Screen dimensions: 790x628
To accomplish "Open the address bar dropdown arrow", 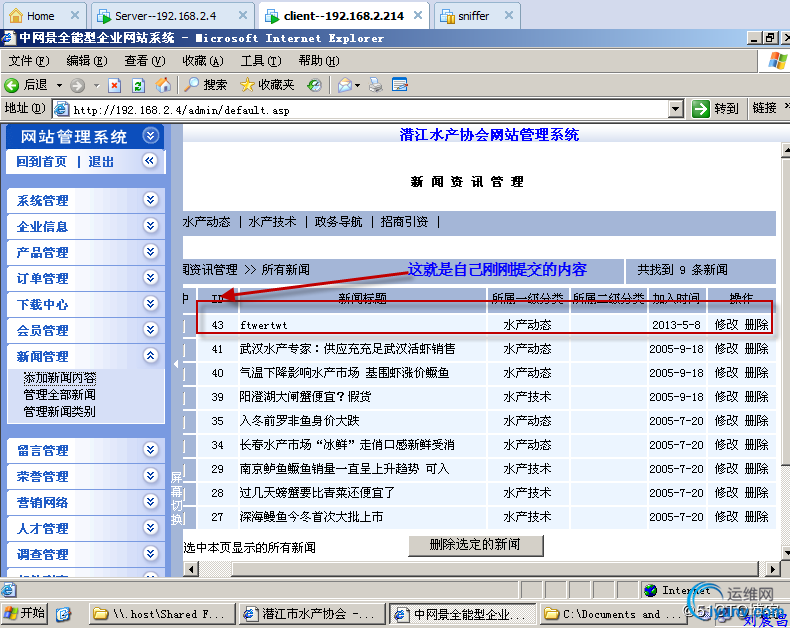I will click(x=675, y=109).
